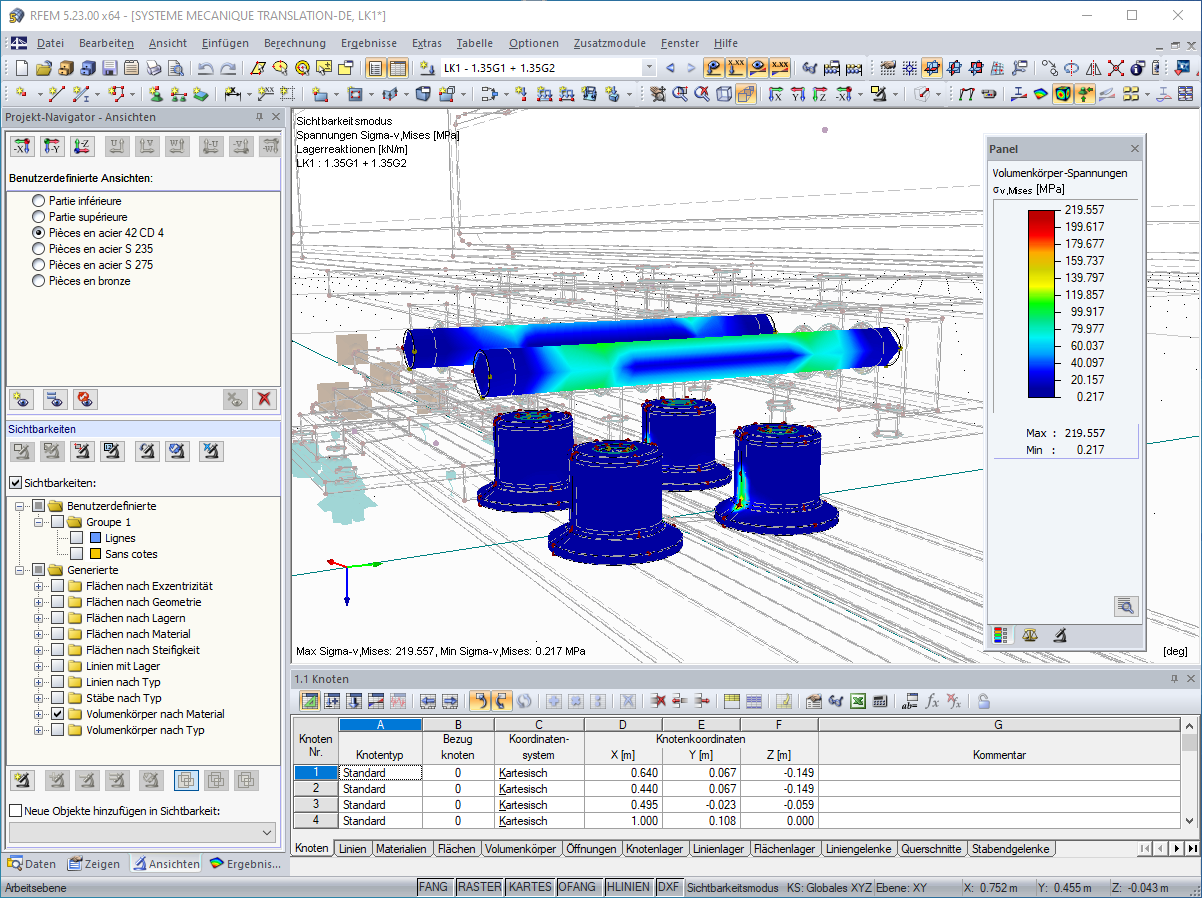Open a file via folder icon
The image size is (1202, 898).
[x=43, y=68]
